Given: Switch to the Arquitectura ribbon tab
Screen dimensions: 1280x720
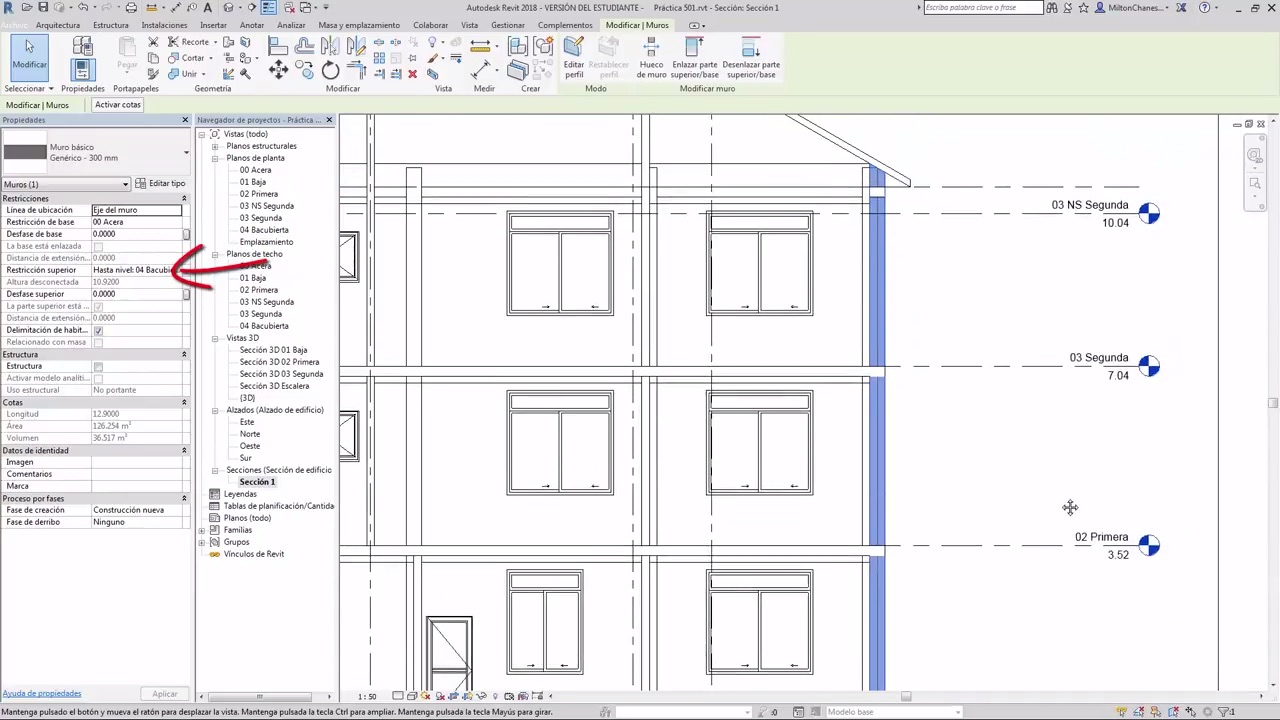Looking at the screenshot, I should pyautogui.click(x=57, y=25).
